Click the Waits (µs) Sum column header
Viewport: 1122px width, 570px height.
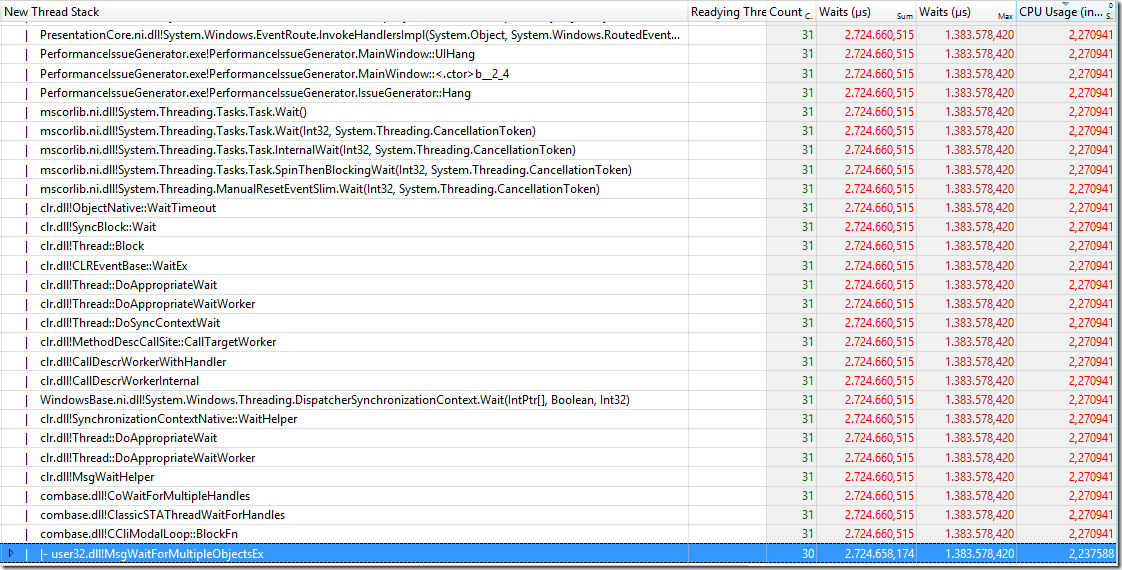(x=865, y=12)
